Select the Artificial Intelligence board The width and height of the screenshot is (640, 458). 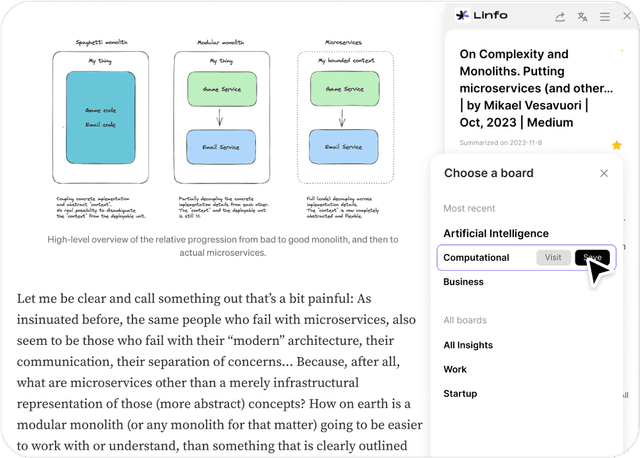(x=496, y=233)
